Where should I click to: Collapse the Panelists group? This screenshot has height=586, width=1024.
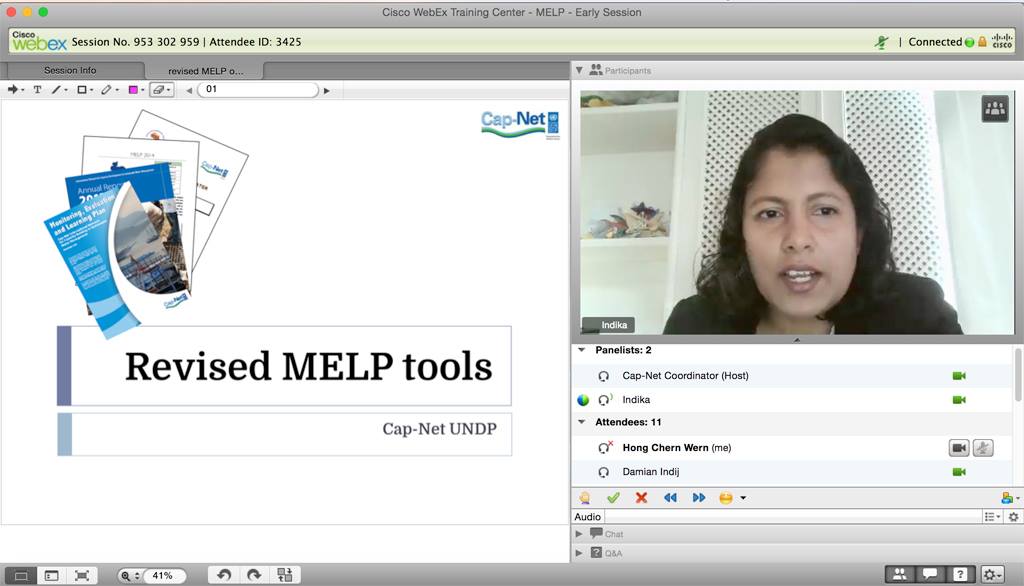(x=581, y=350)
